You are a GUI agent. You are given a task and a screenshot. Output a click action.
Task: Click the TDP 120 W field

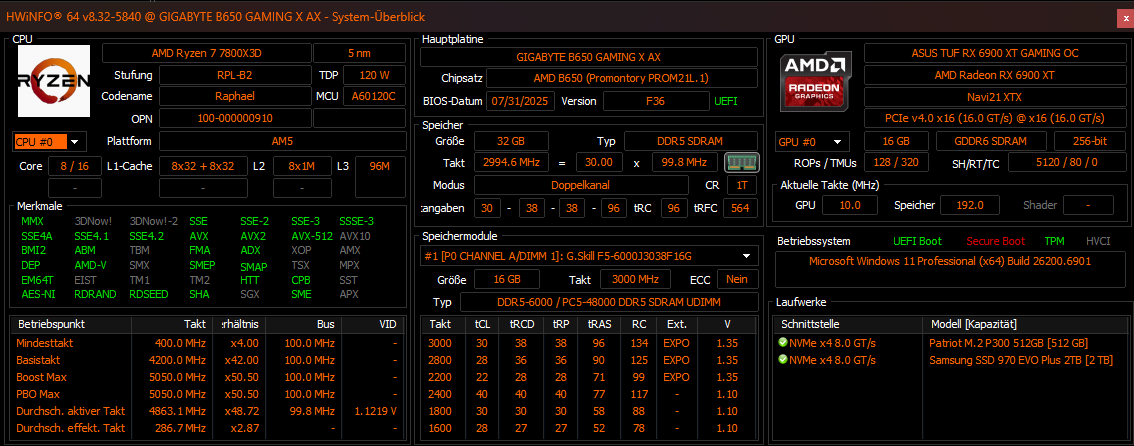pyautogui.click(x=374, y=75)
